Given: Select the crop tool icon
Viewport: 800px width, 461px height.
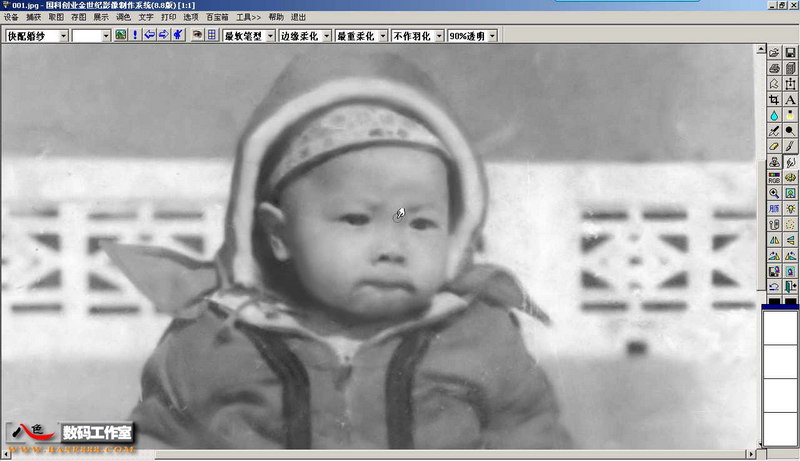Looking at the screenshot, I should point(774,99).
